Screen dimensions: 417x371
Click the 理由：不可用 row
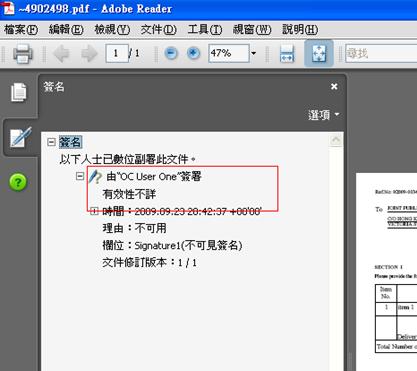(x=134, y=228)
